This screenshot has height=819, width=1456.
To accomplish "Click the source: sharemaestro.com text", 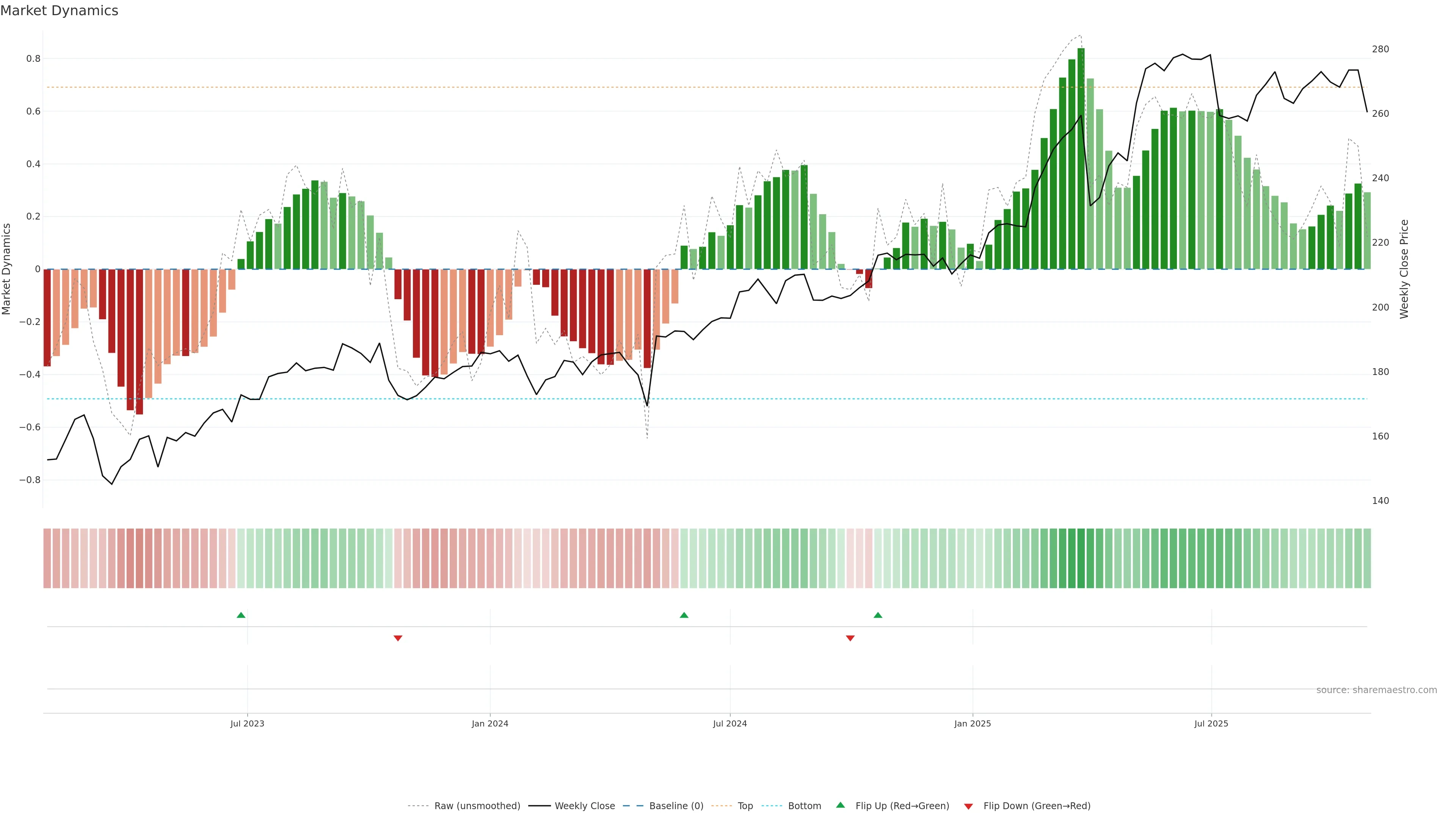I will [1376, 690].
